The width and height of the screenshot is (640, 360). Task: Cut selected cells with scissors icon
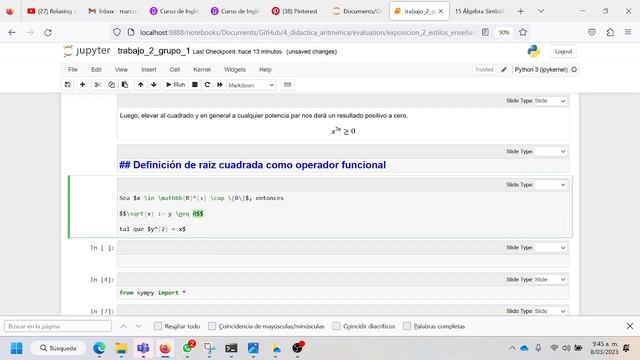(x=98, y=85)
